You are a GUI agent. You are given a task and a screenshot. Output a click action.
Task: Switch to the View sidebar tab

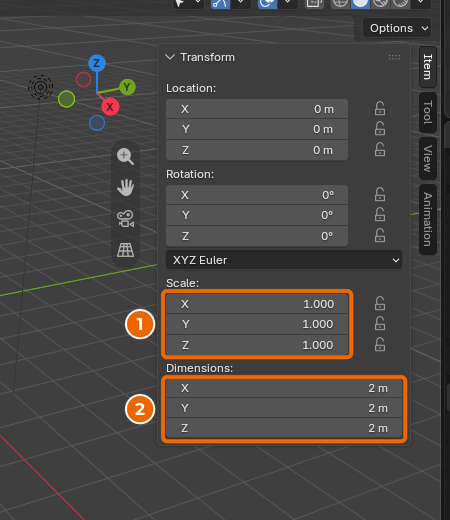428,158
